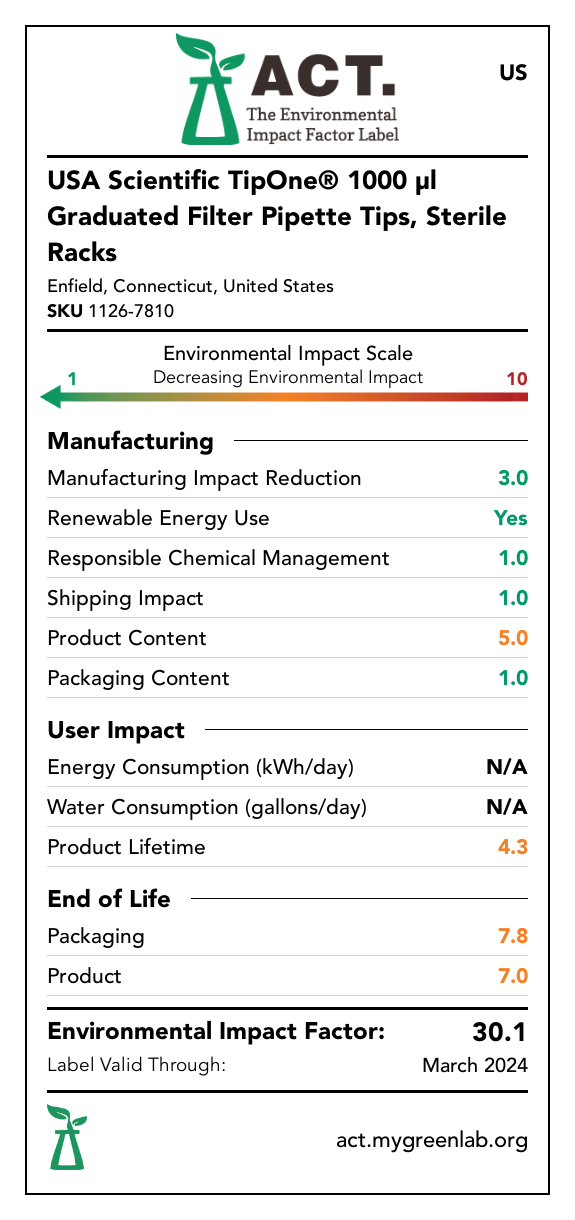Click the March 2024 validity date
The height and width of the screenshot is (1220, 575).
click(x=475, y=1065)
